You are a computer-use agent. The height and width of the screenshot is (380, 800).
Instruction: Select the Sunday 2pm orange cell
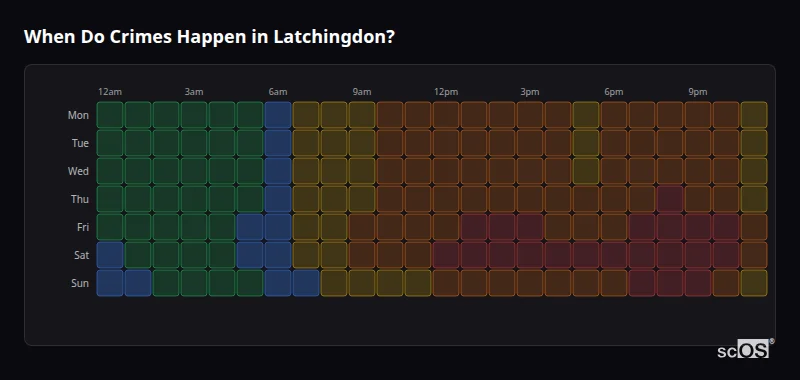coord(502,283)
